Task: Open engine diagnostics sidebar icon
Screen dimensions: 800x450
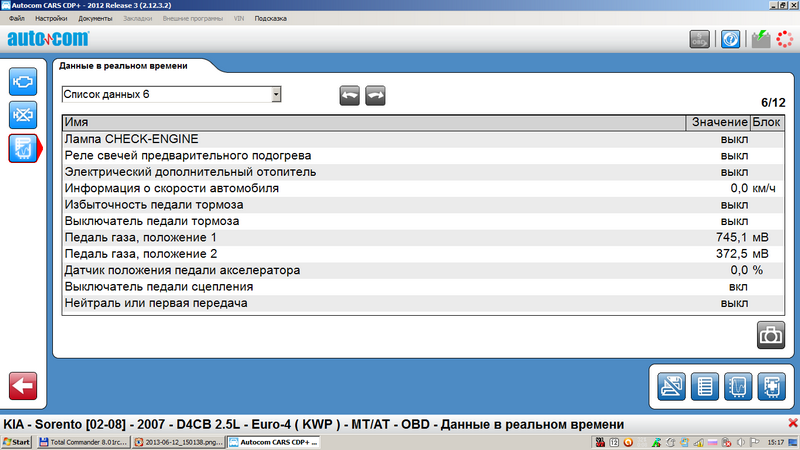Action: tap(23, 82)
